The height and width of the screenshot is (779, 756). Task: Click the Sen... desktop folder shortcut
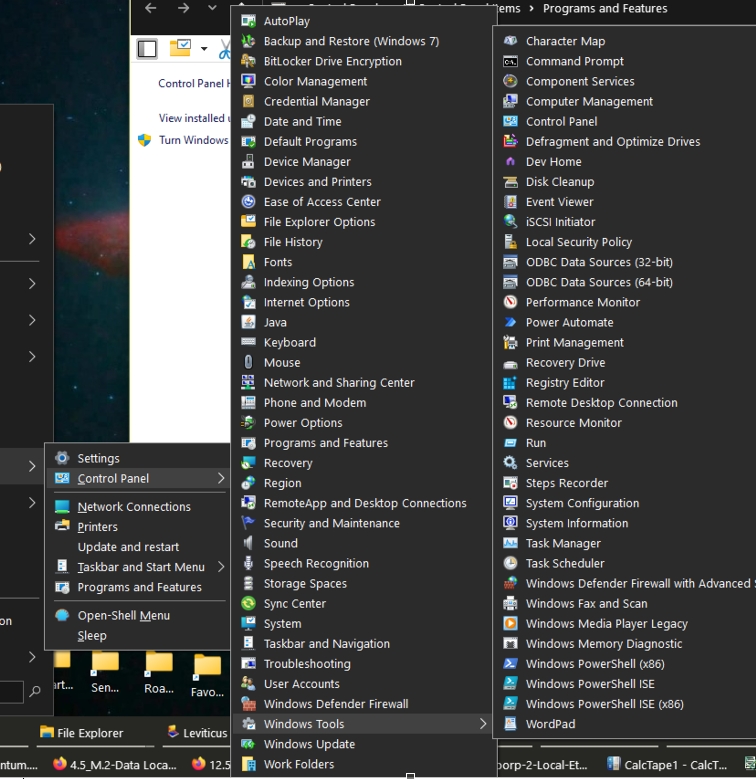tap(105, 672)
